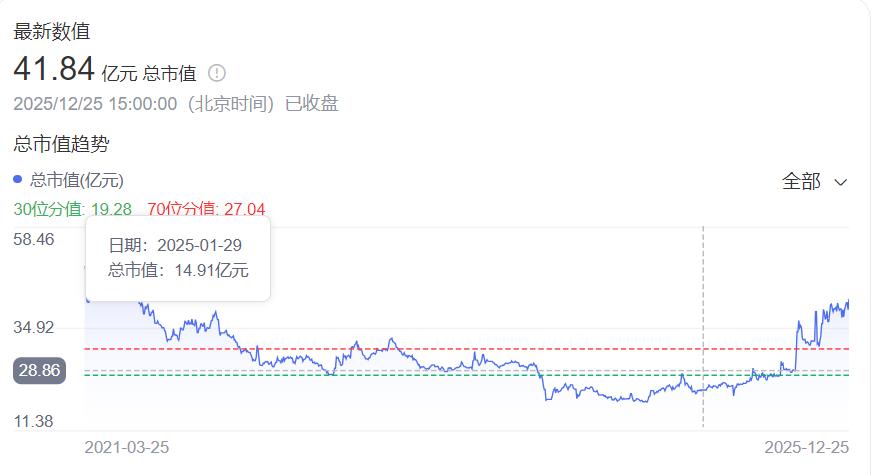
Task: Click the 58.46 y-axis maximum label
Action: 34,239
